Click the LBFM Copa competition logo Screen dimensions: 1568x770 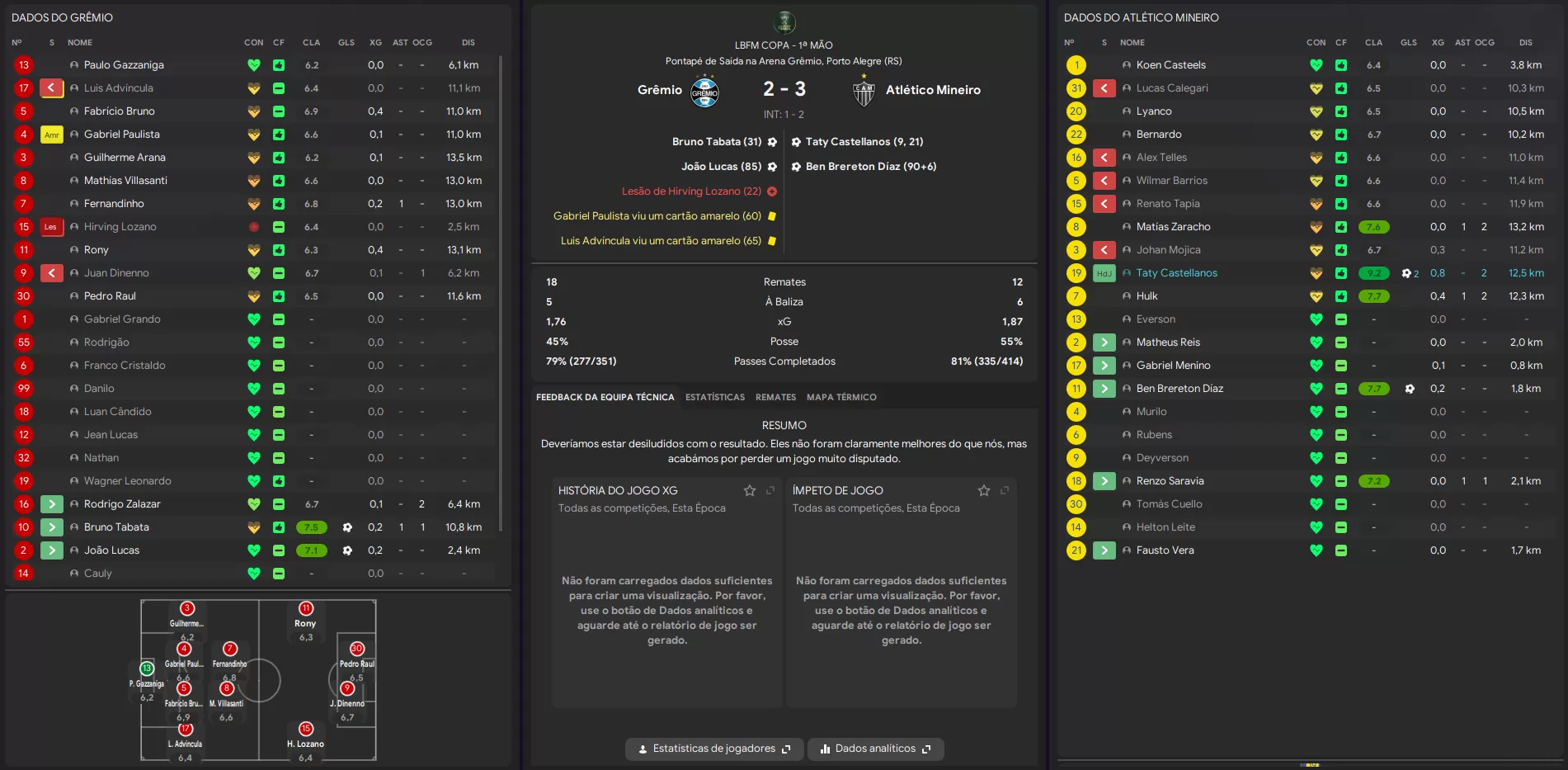pyautogui.click(x=784, y=22)
